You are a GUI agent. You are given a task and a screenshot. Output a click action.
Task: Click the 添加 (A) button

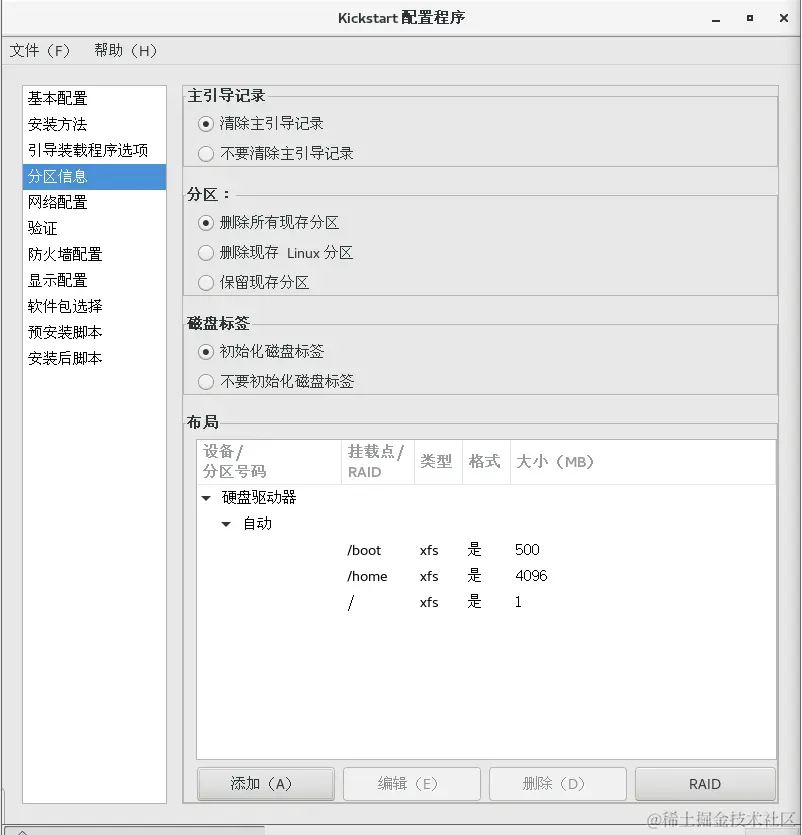[x=266, y=784]
